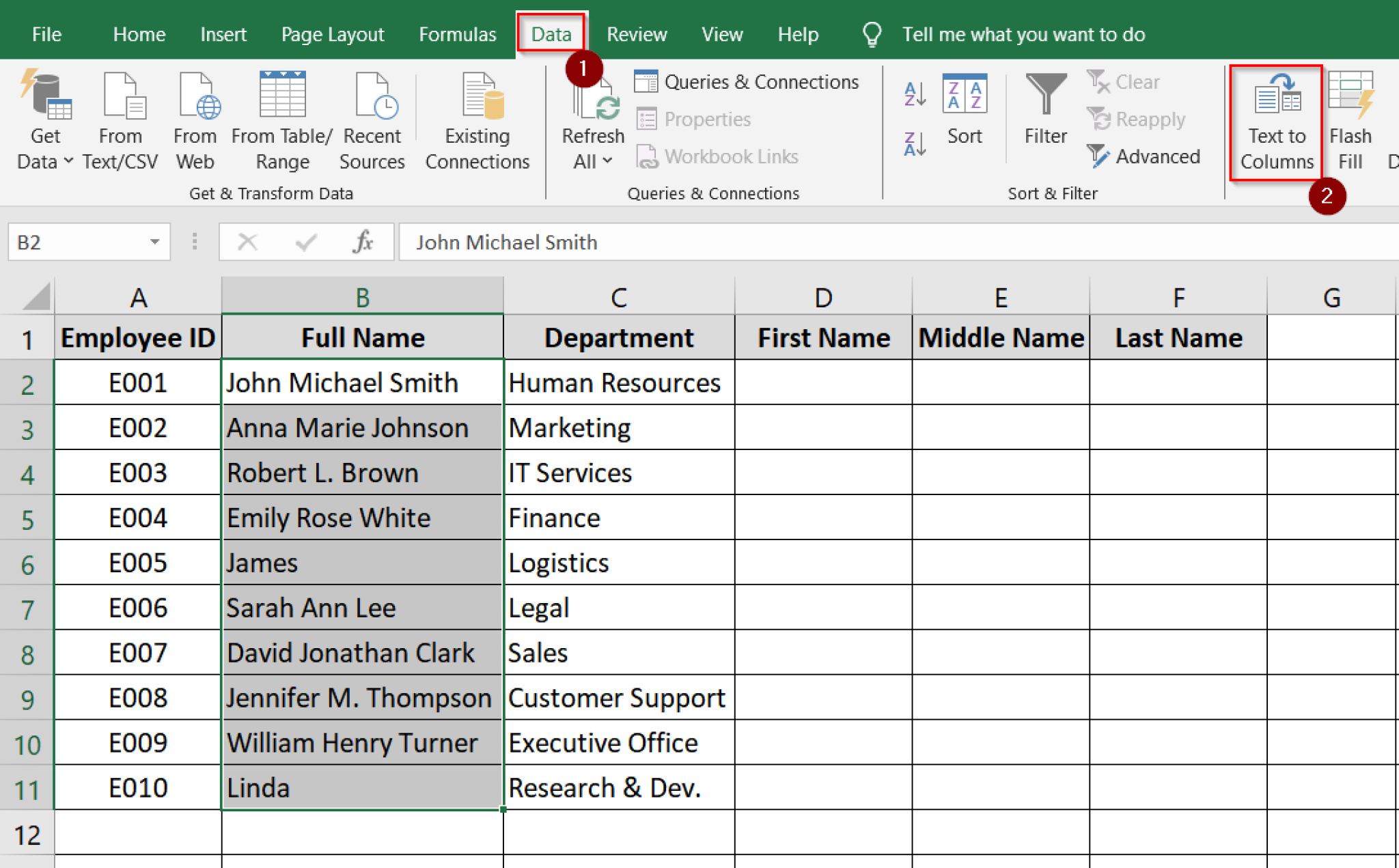Switch to the Formulas tab

pos(456,34)
